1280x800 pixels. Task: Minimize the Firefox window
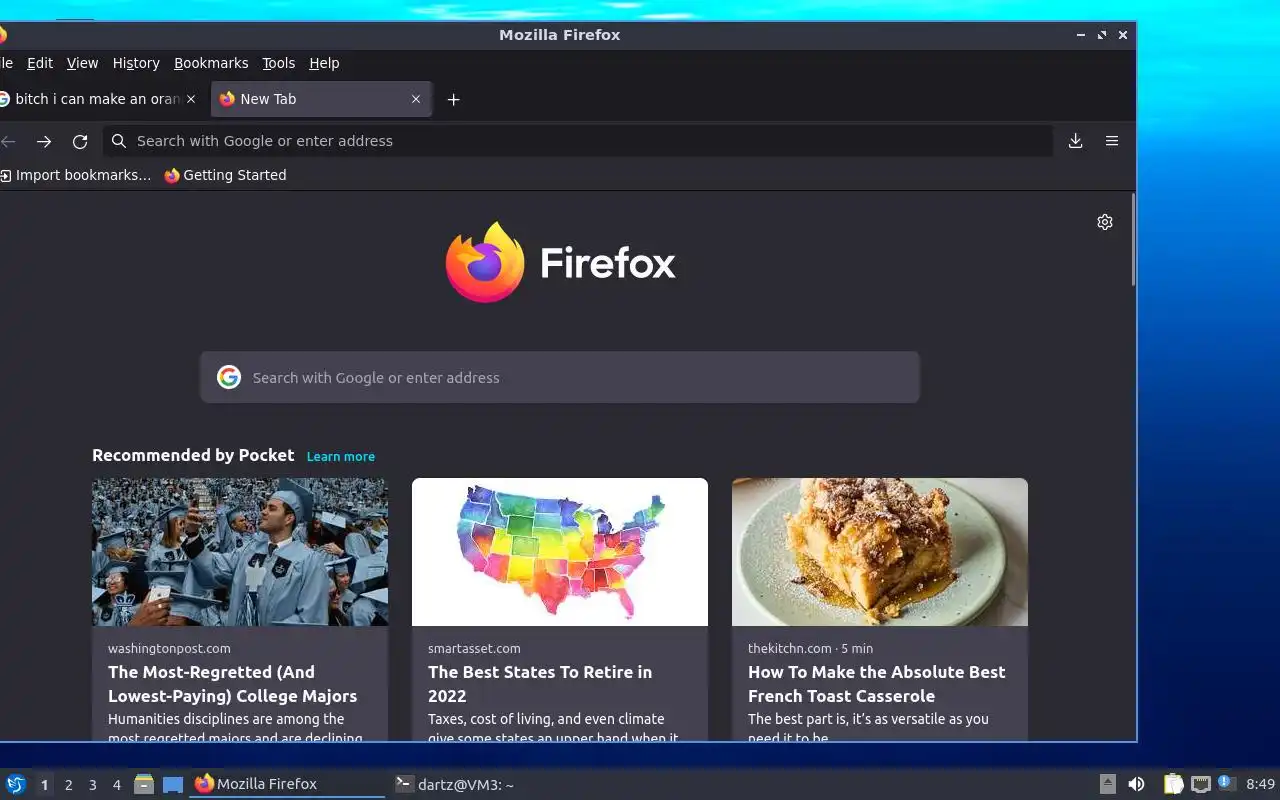point(1081,35)
